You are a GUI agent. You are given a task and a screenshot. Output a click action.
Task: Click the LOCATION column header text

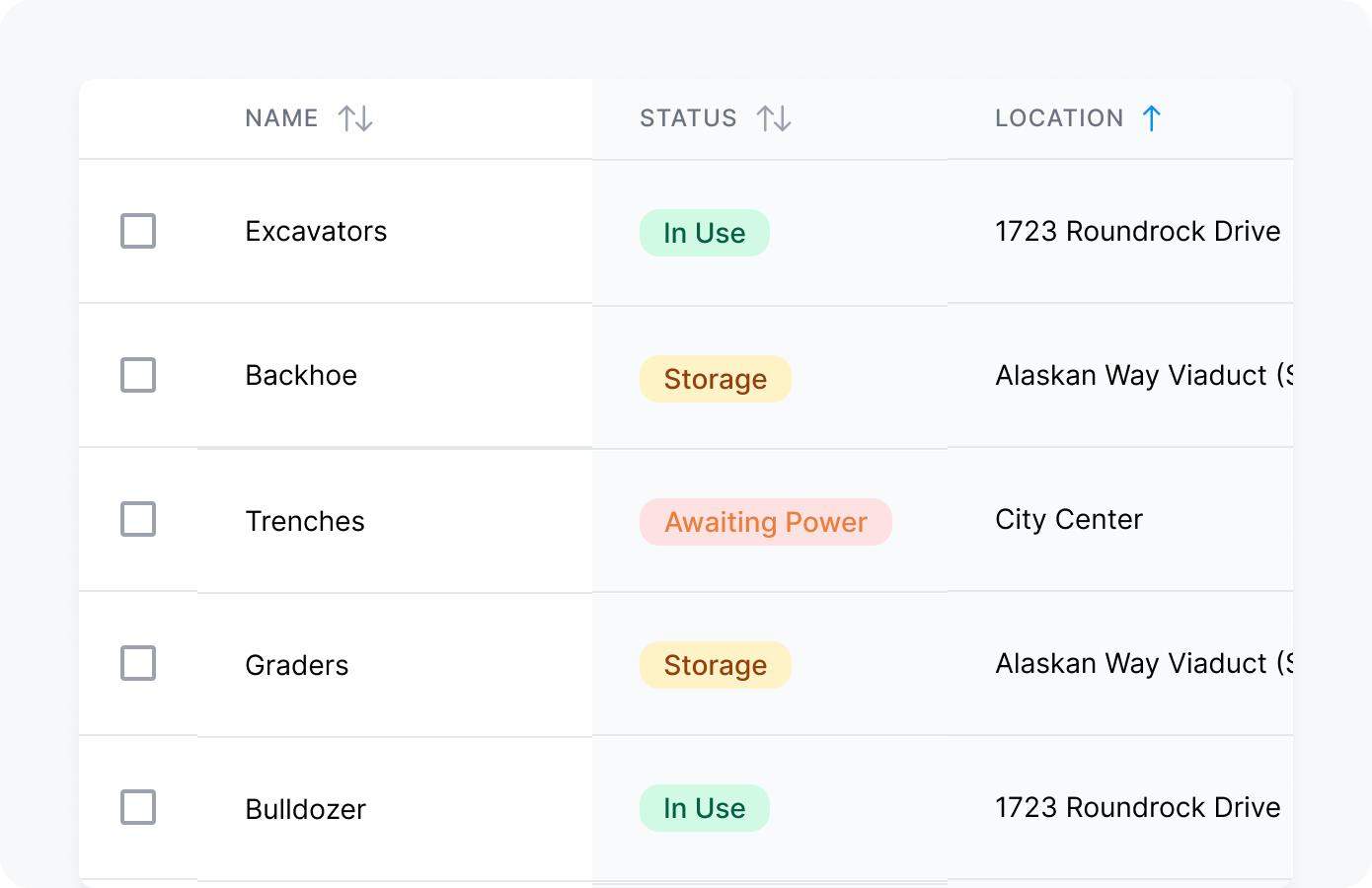(1059, 118)
